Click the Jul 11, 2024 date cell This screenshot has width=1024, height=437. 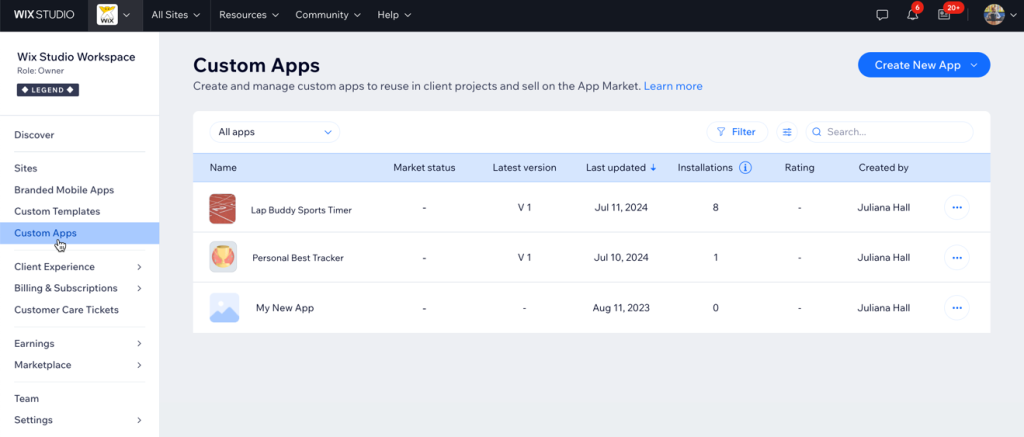[622, 208]
